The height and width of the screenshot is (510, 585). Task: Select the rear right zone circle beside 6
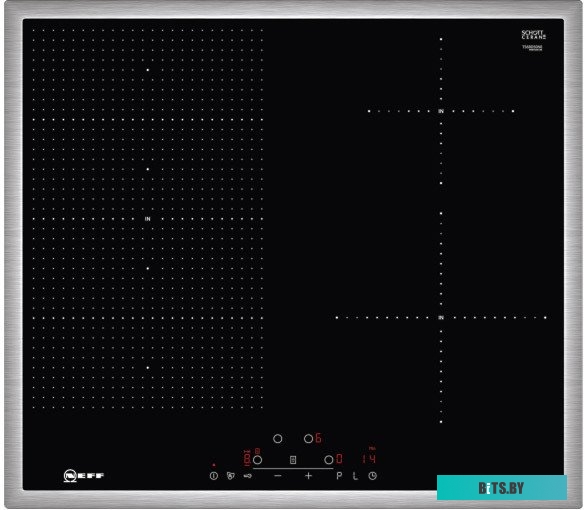(x=308, y=439)
